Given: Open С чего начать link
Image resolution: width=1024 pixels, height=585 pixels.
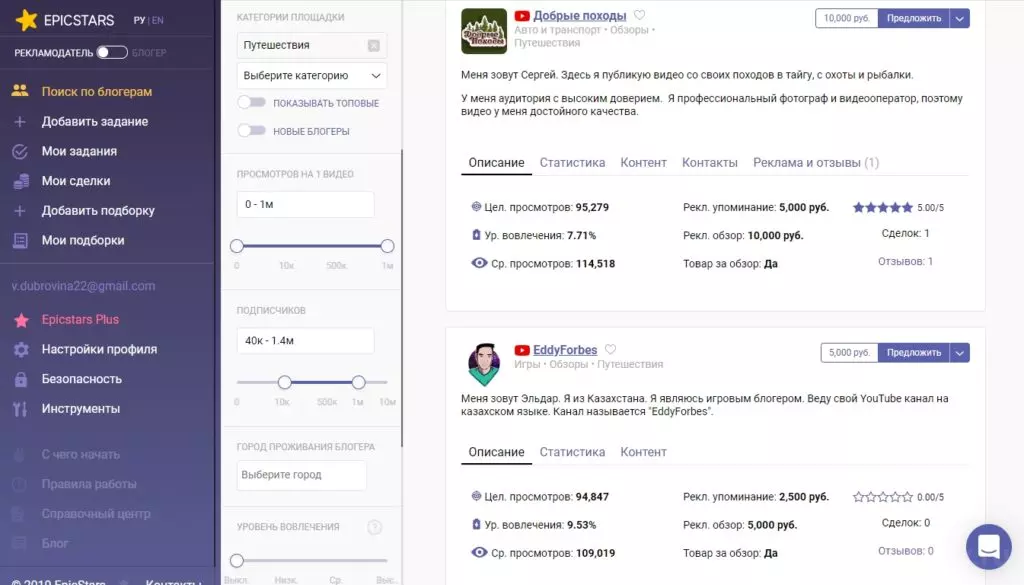Looking at the screenshot, I should click(x=81, y=454).
